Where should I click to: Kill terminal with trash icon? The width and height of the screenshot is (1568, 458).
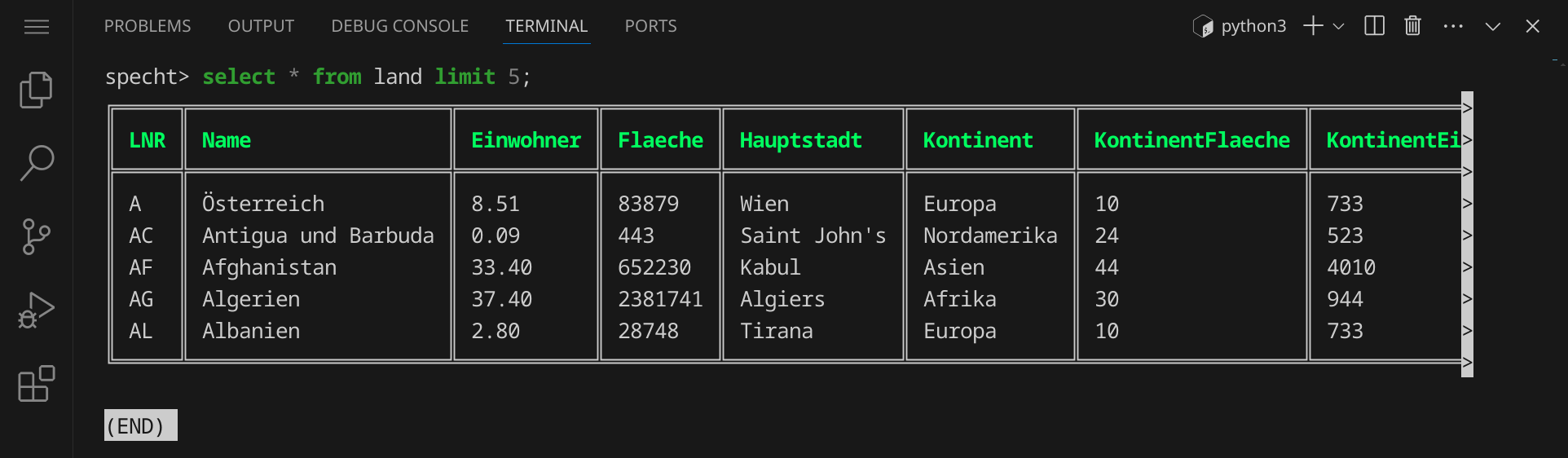[1412, 26]
